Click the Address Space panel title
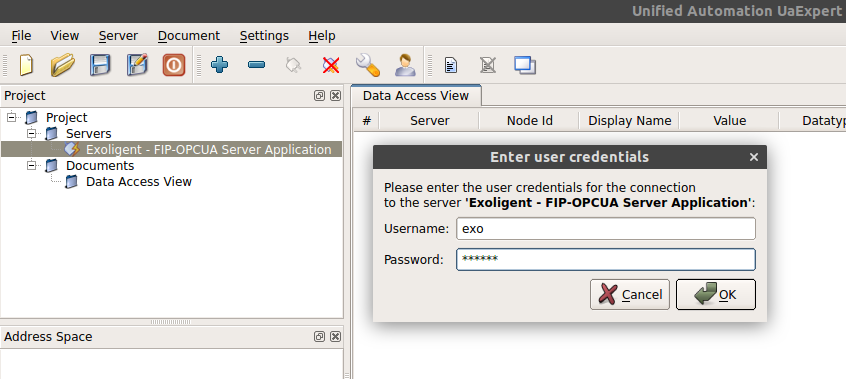 [x=48, y=336]
